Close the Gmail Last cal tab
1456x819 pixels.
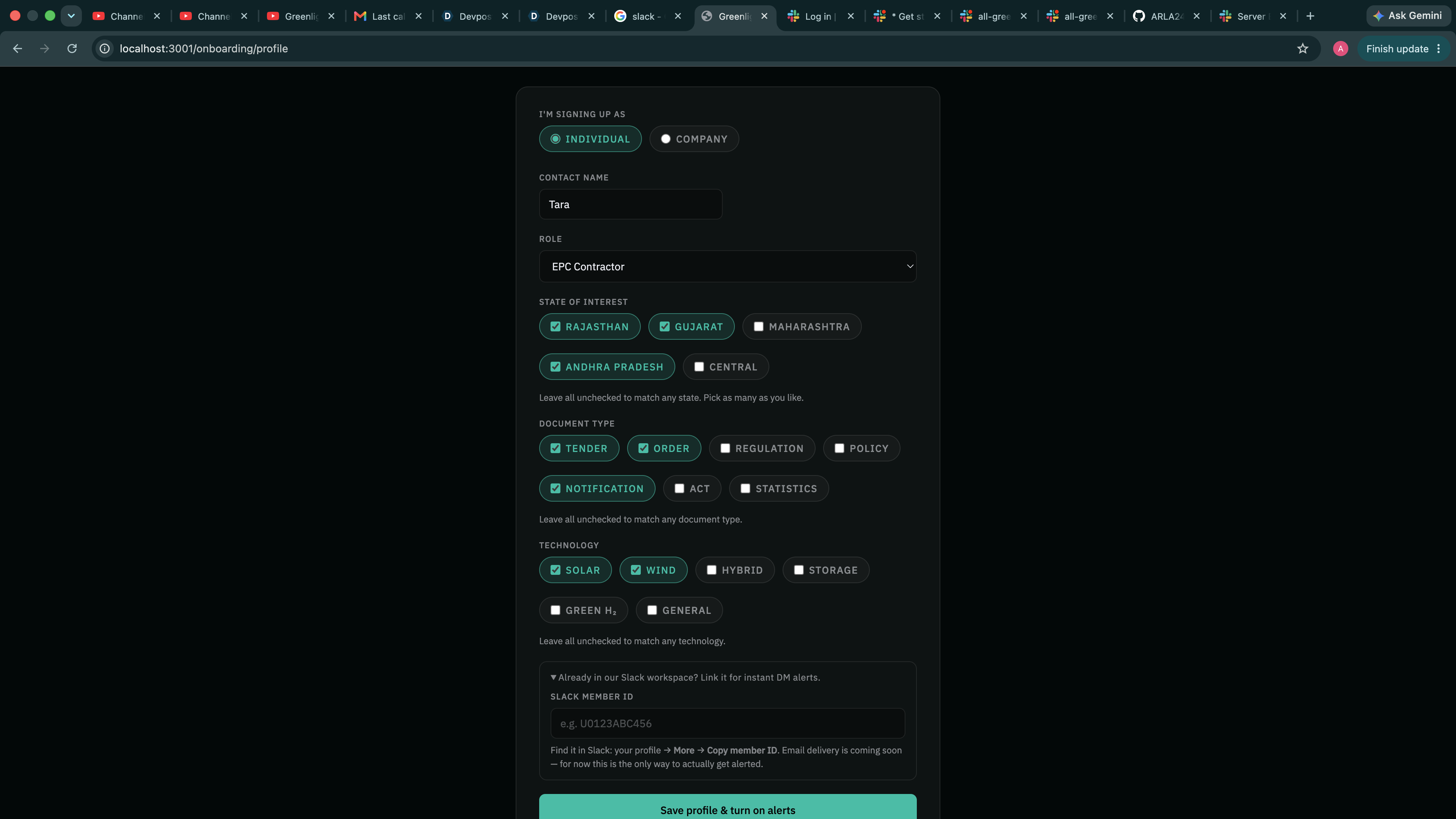coord(419,16)
